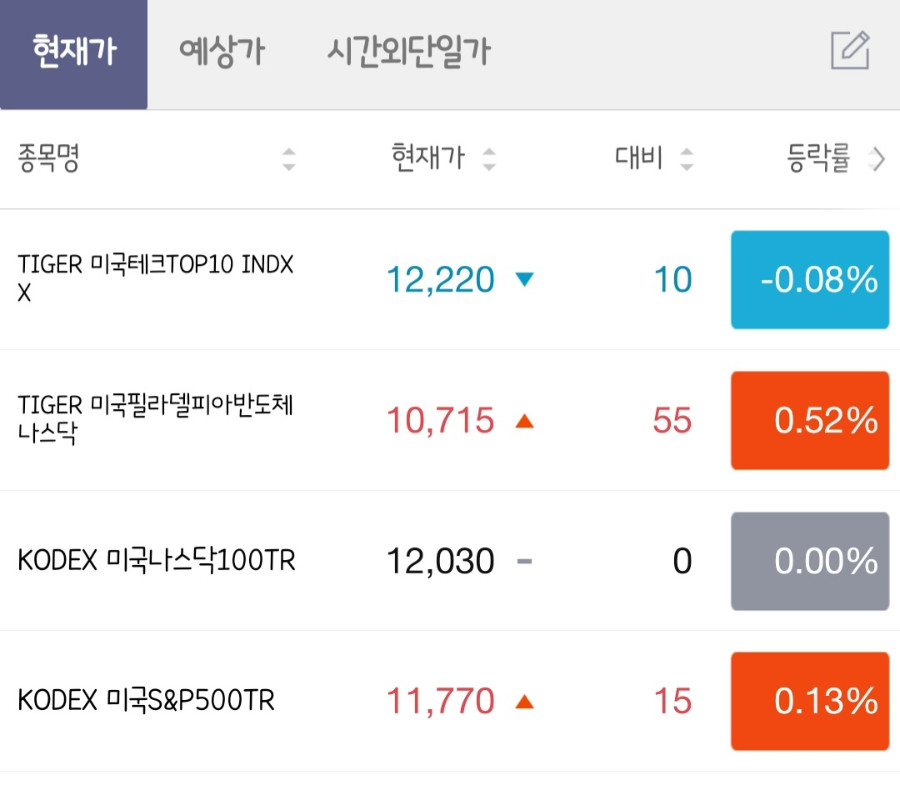The image size is (900, 795).
Task: Tap the blue -0.08% change box
Action: click(810, 280)
